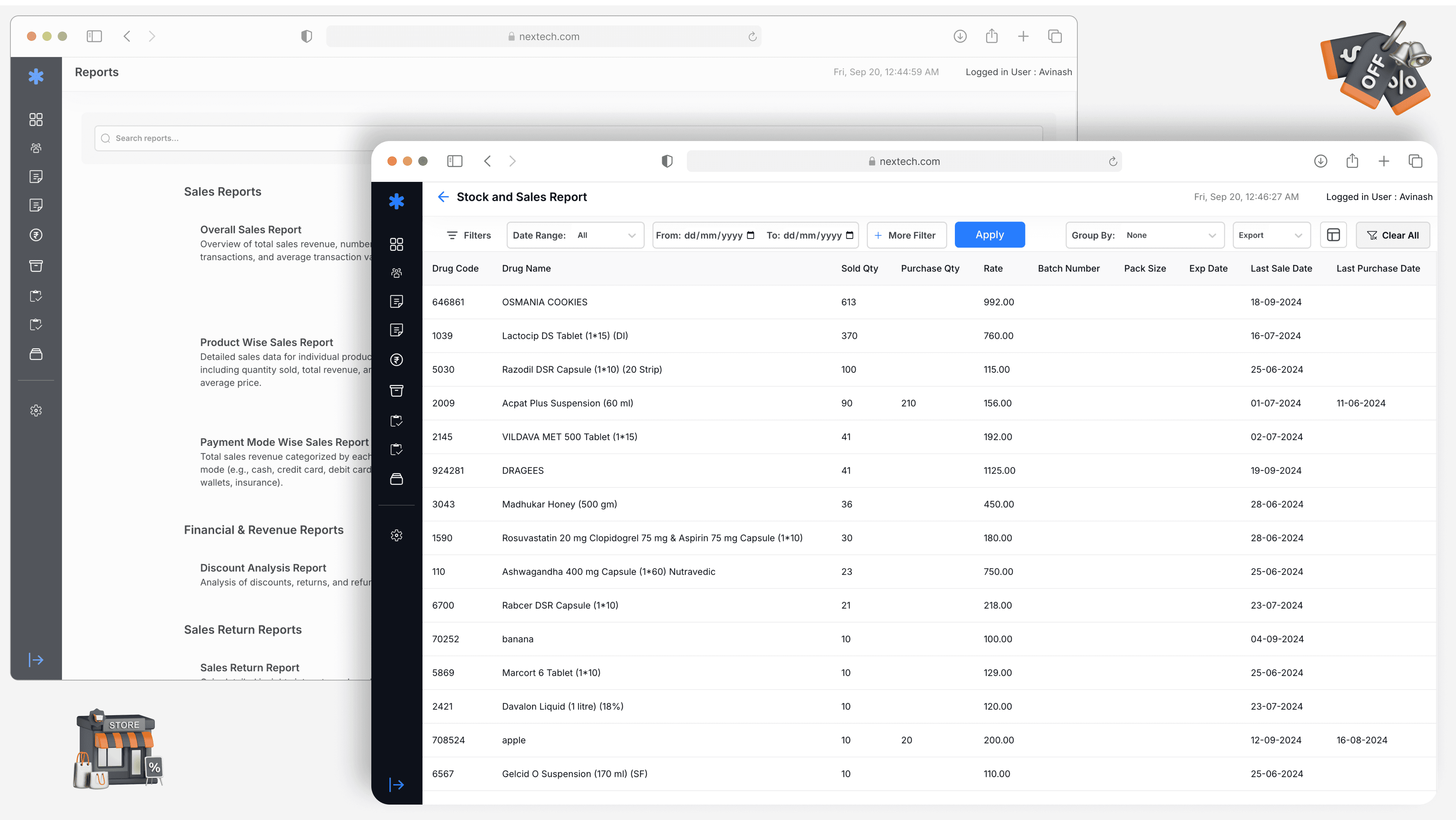Screen dimensions: 1456x820
Task: Open dashboard grid icon in back Reports window
Action: click(x=35, y=119)
